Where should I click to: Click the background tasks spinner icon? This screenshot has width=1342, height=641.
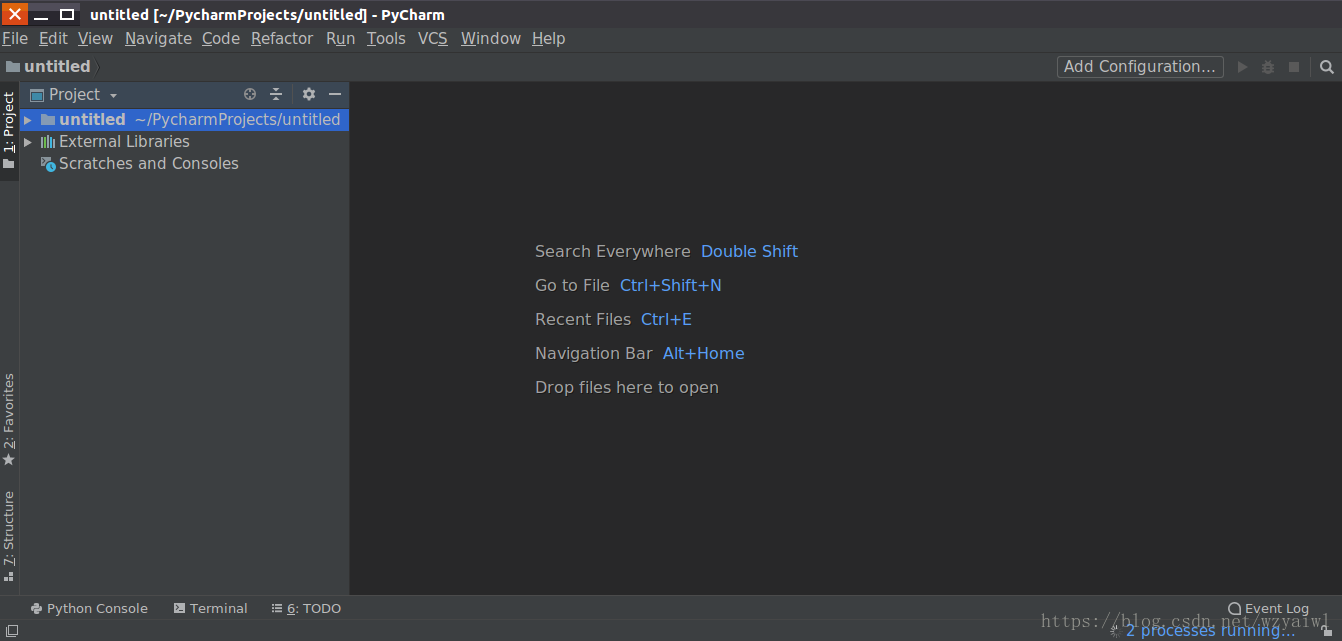[x=1115, y=631]
